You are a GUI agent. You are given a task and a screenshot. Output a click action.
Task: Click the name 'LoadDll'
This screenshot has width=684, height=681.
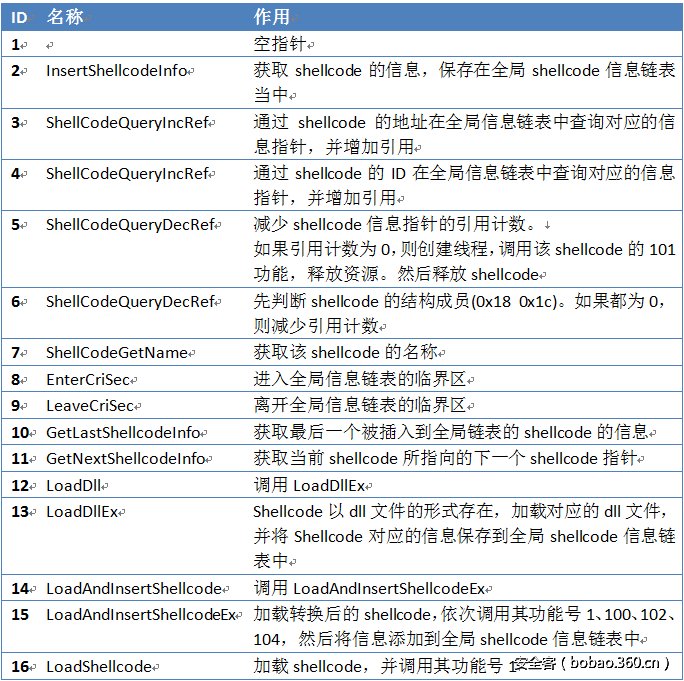pyautogui.click(x=74, y=486)
